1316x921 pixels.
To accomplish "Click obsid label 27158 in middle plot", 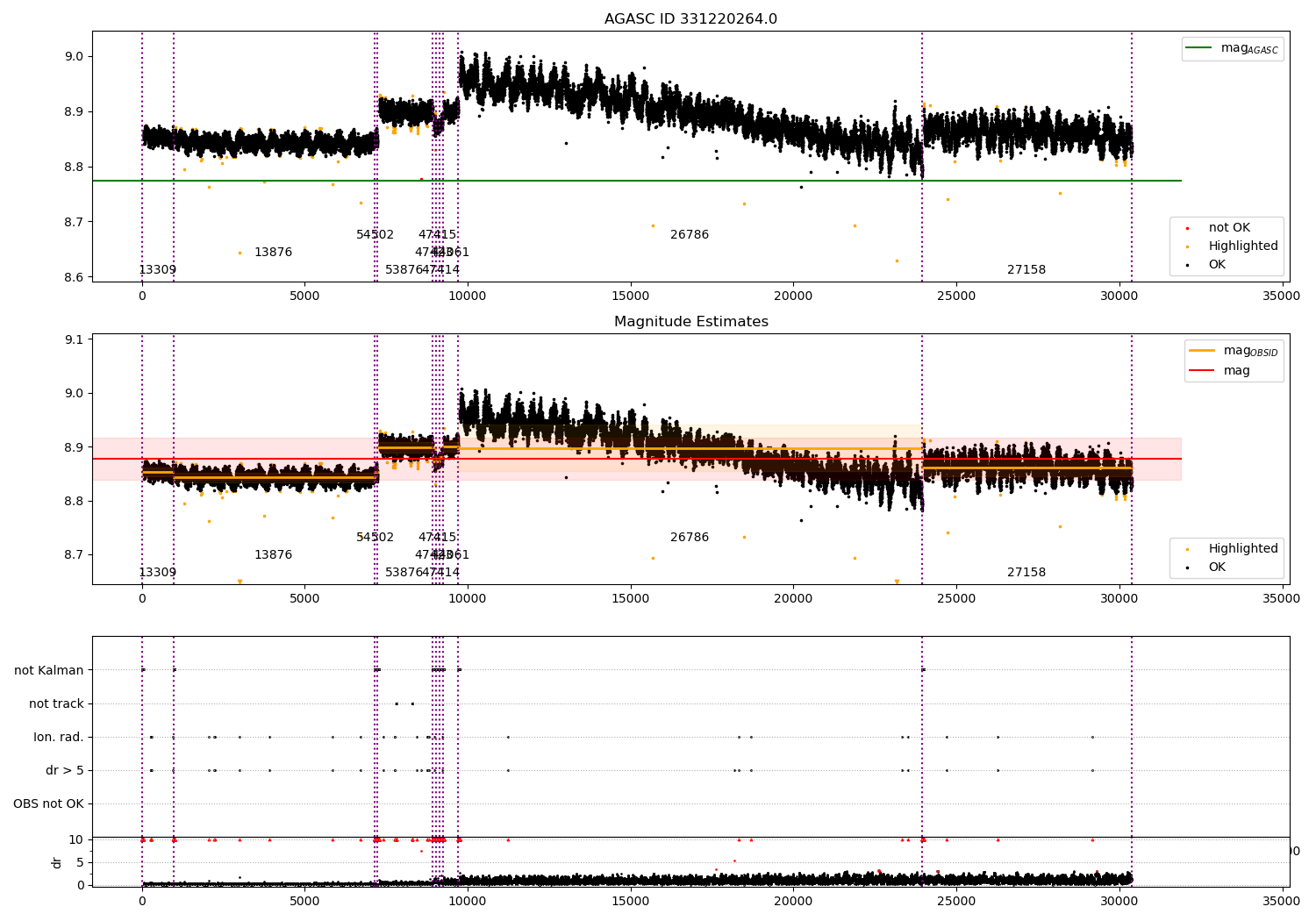I will (x=1026, y=573).
